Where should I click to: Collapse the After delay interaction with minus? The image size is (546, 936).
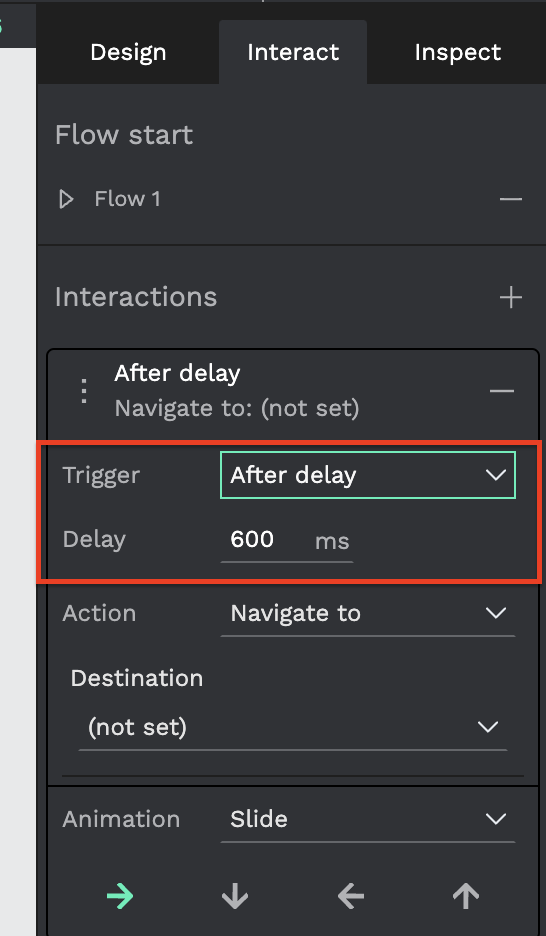click(x=502, y=391)
